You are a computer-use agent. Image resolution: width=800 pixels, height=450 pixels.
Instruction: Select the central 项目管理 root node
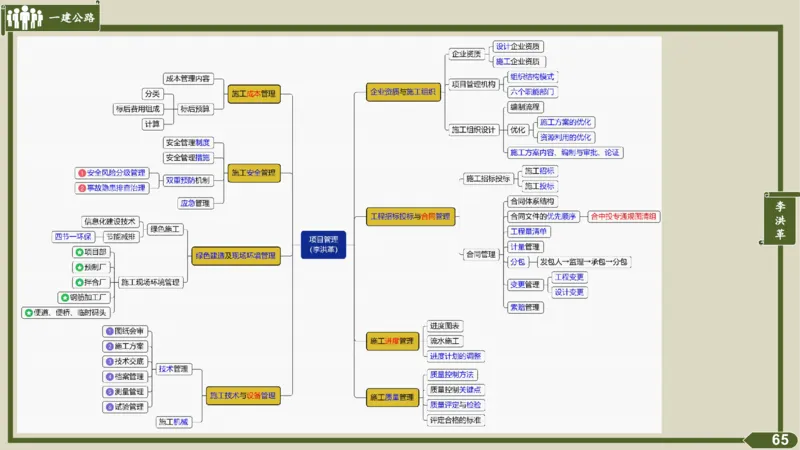pyautogui.click(x=323, y=244)
